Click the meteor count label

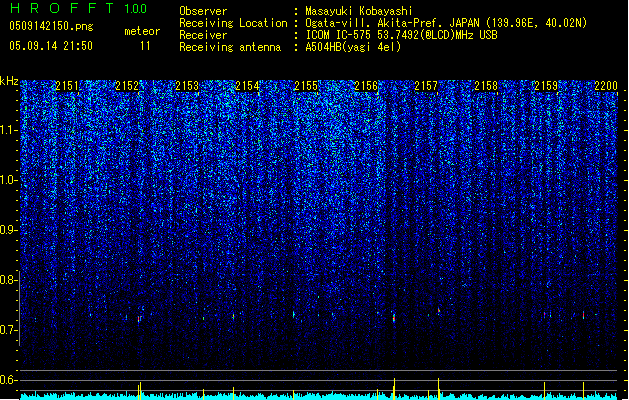142,31
